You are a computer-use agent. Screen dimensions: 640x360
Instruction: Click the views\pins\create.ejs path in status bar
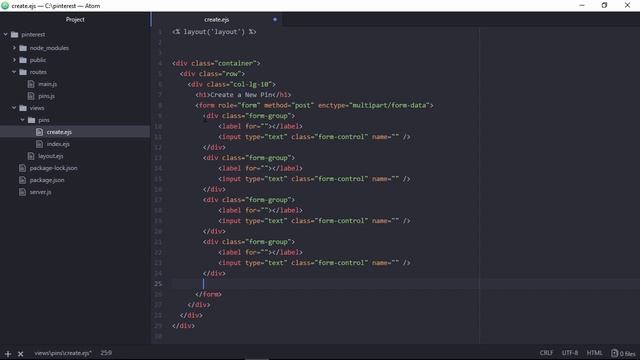[62, 353]
